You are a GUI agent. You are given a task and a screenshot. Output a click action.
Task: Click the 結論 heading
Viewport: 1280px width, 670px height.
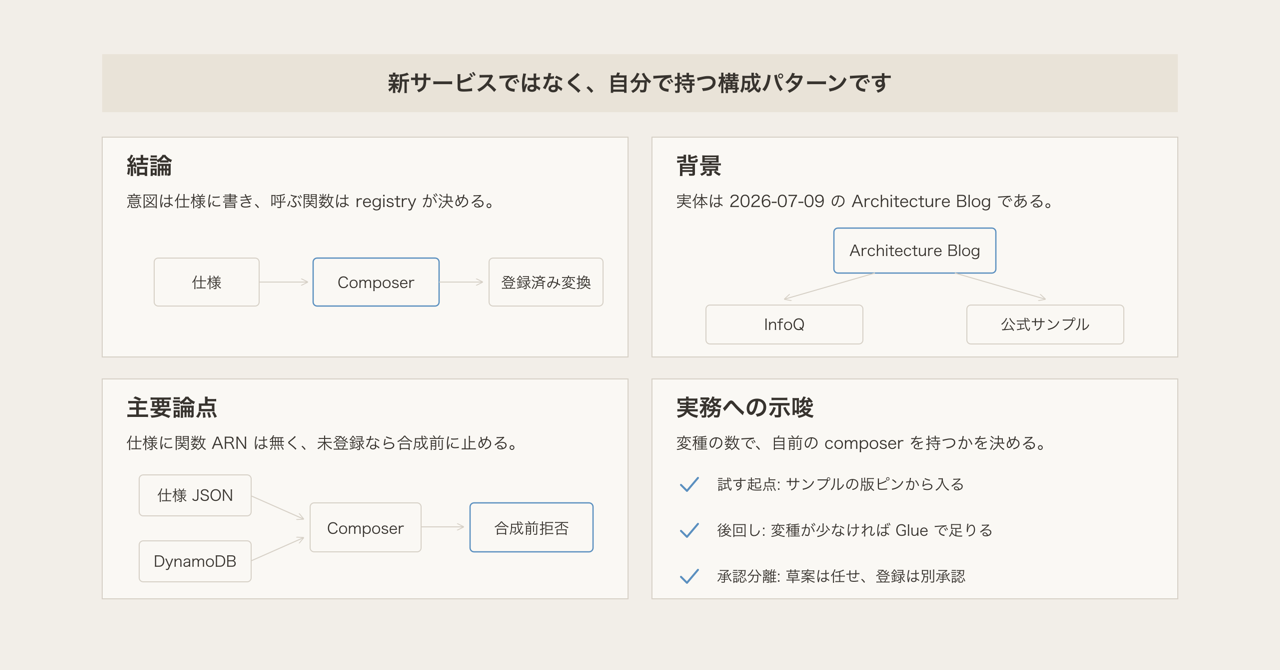coord(149,166)
